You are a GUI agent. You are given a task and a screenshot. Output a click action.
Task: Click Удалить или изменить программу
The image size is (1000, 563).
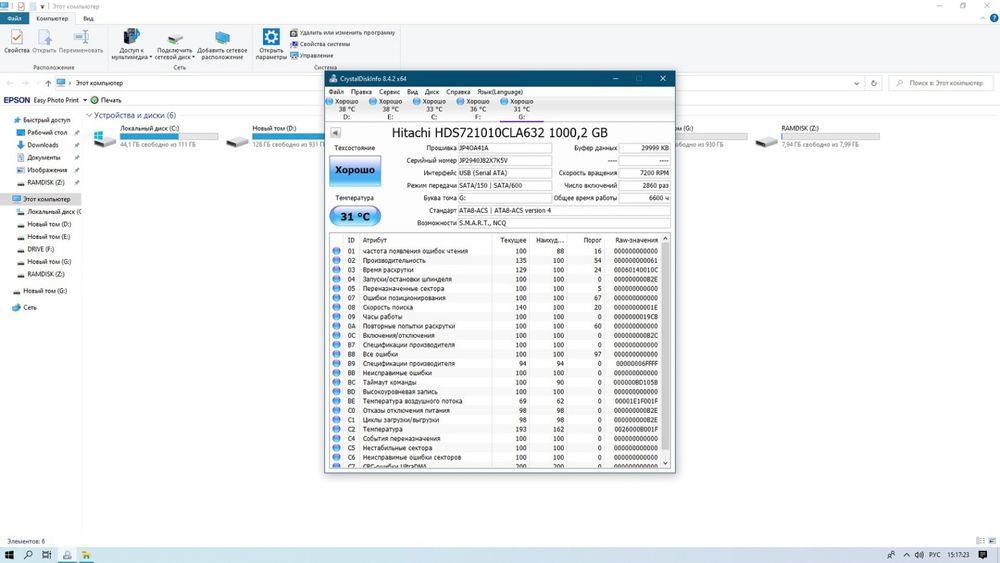tap(342, 33)
